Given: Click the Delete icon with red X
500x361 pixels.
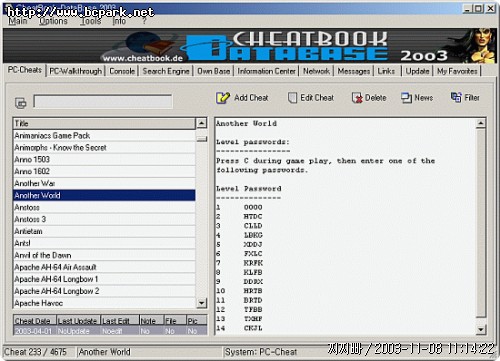Looking at the screenshot, I should click(357, 98).
